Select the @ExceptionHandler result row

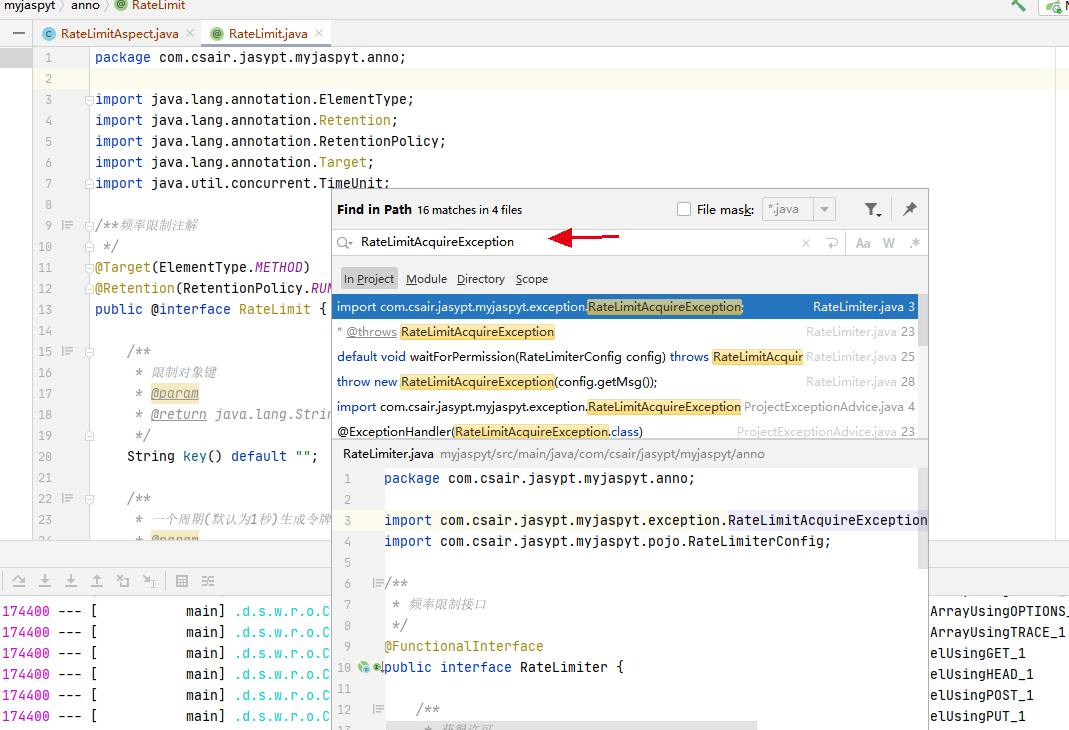[624, 431]
